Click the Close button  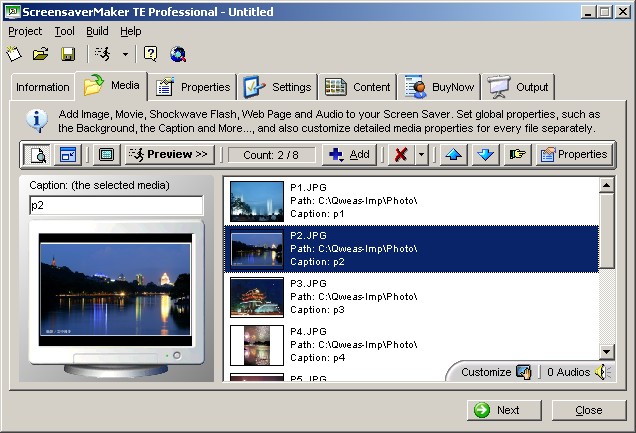click(589, 410)
